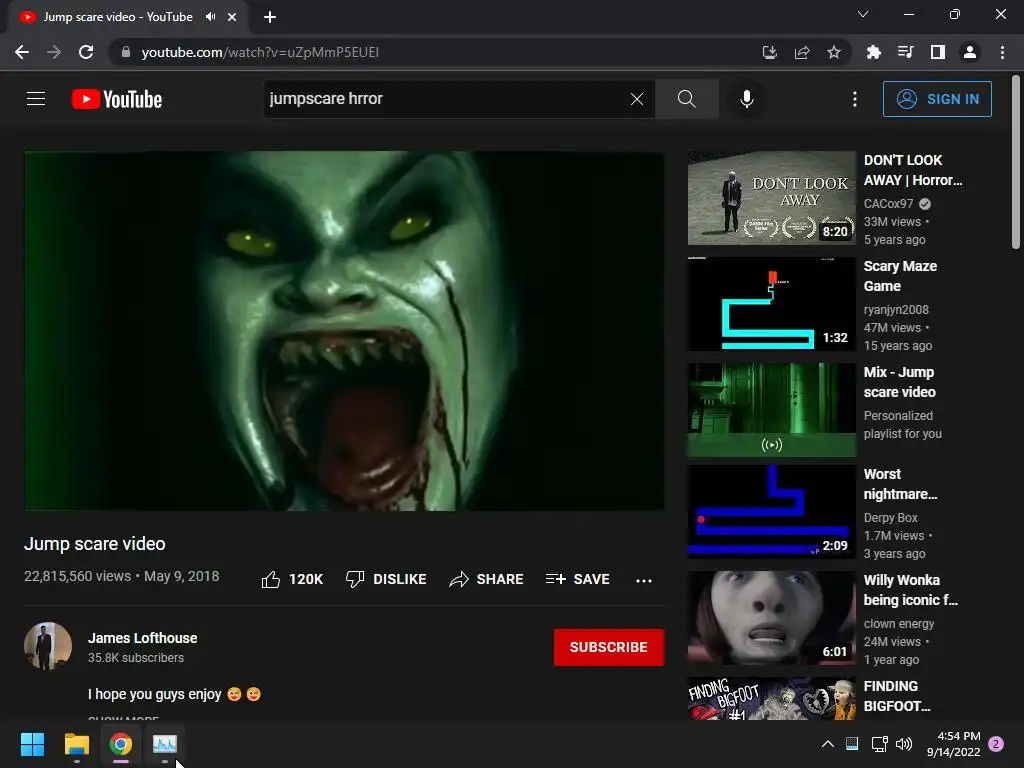Open network status in system tray

point(879,744)
